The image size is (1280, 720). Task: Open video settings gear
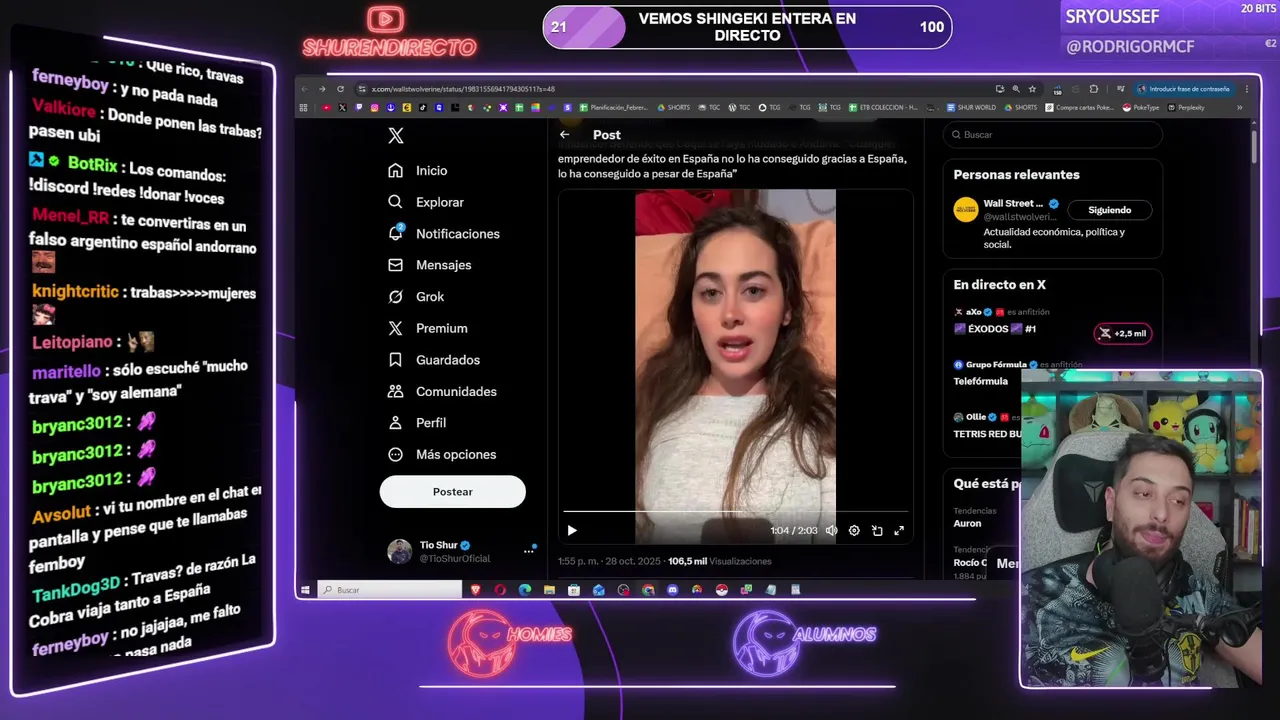[x=854, y=531]
